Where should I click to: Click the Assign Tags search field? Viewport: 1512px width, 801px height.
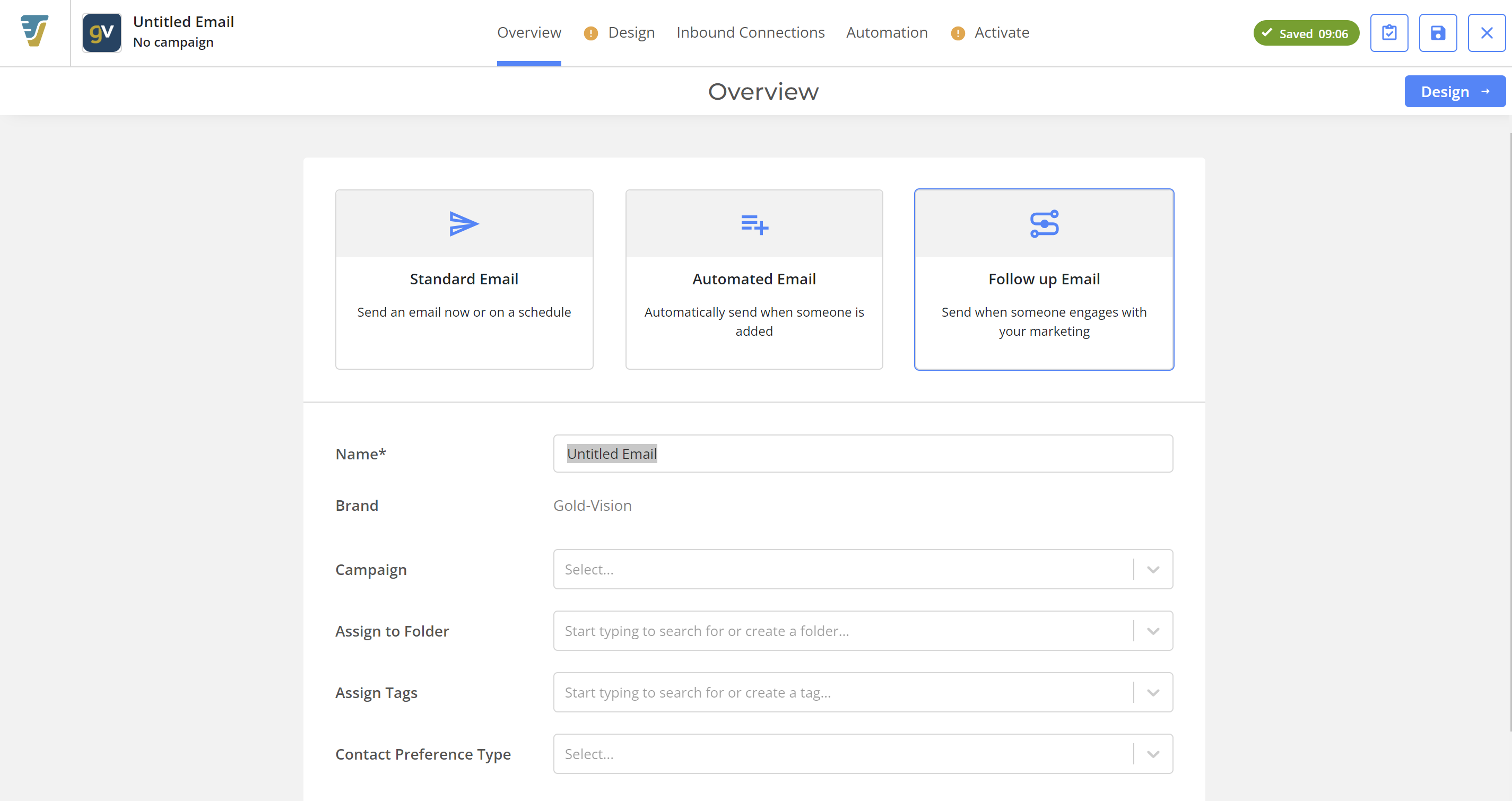point(863,692)
